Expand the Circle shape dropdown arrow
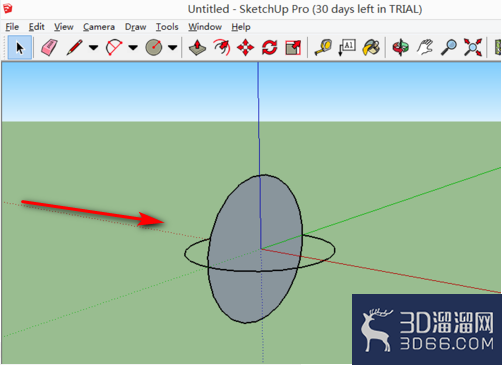Image resolution: width=502 pixels, height=365 pixels. tap(172, 48)
